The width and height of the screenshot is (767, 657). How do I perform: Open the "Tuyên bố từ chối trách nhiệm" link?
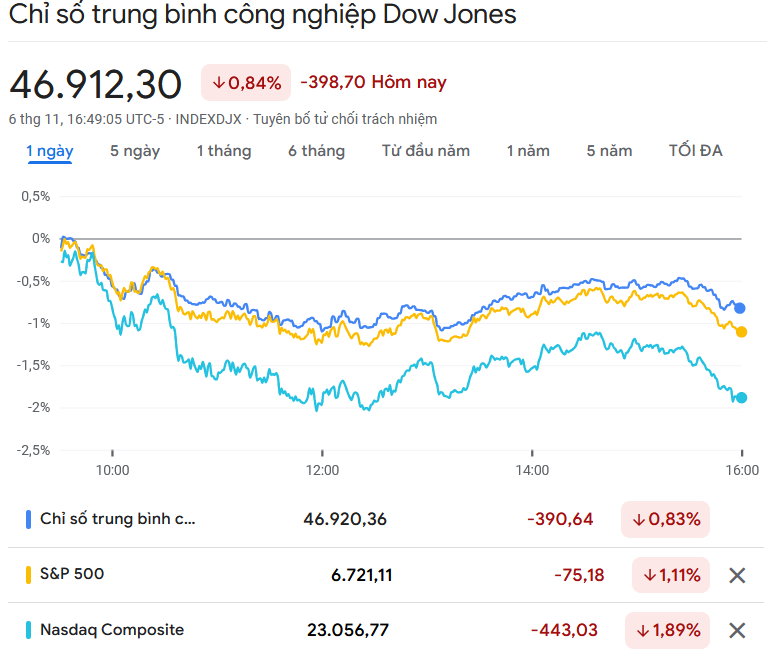point(345,119)
